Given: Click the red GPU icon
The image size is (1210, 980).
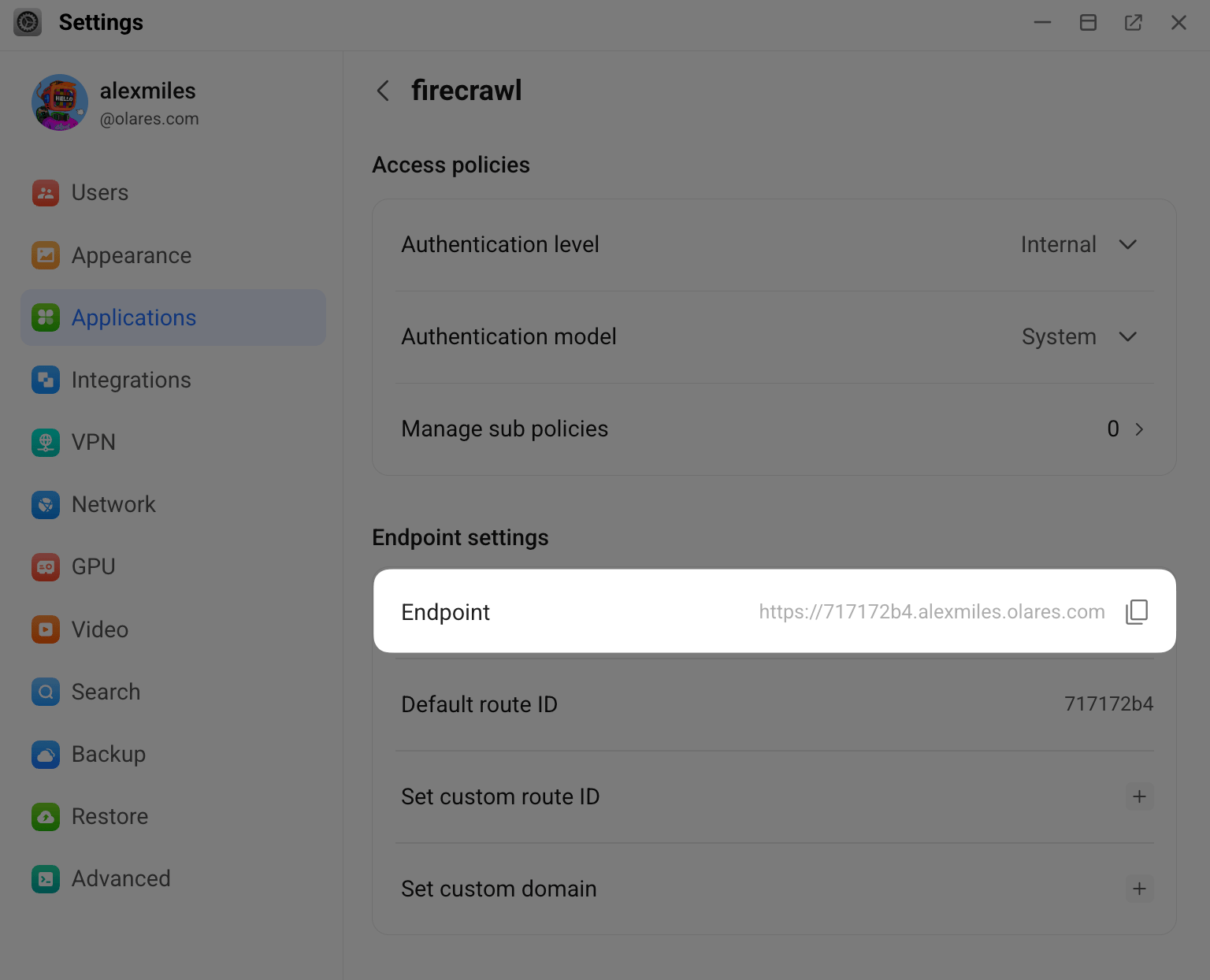Looking at the screenshot, I should point(46,566).
